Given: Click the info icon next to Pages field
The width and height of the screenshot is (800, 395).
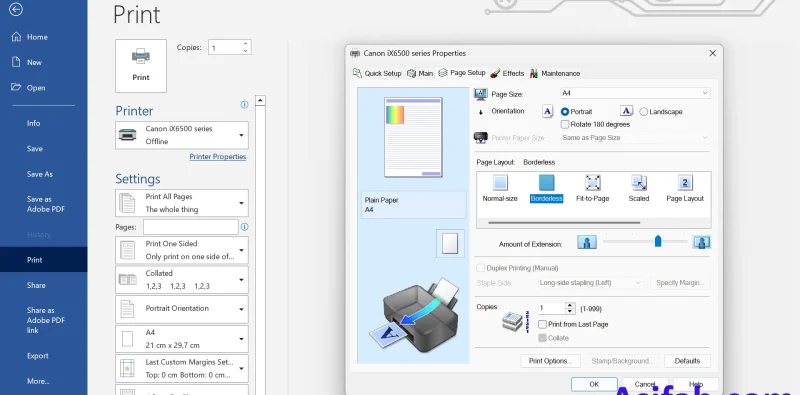Looking at the screenshot, I should [x=244, y=227].
